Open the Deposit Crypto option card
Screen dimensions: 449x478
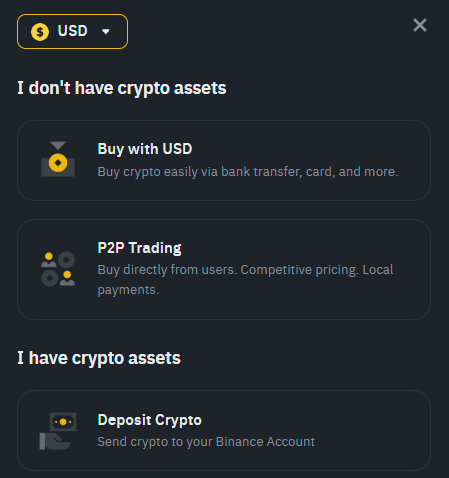(224, 430)
